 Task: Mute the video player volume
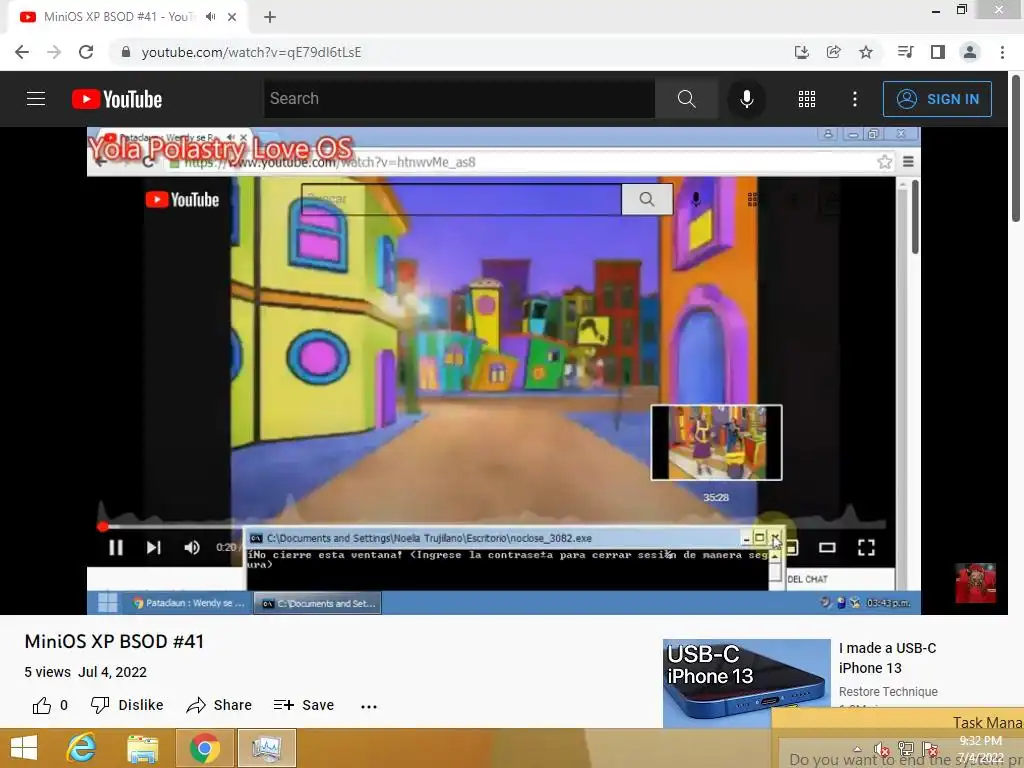pyautogui.click(x=192, y=547)
